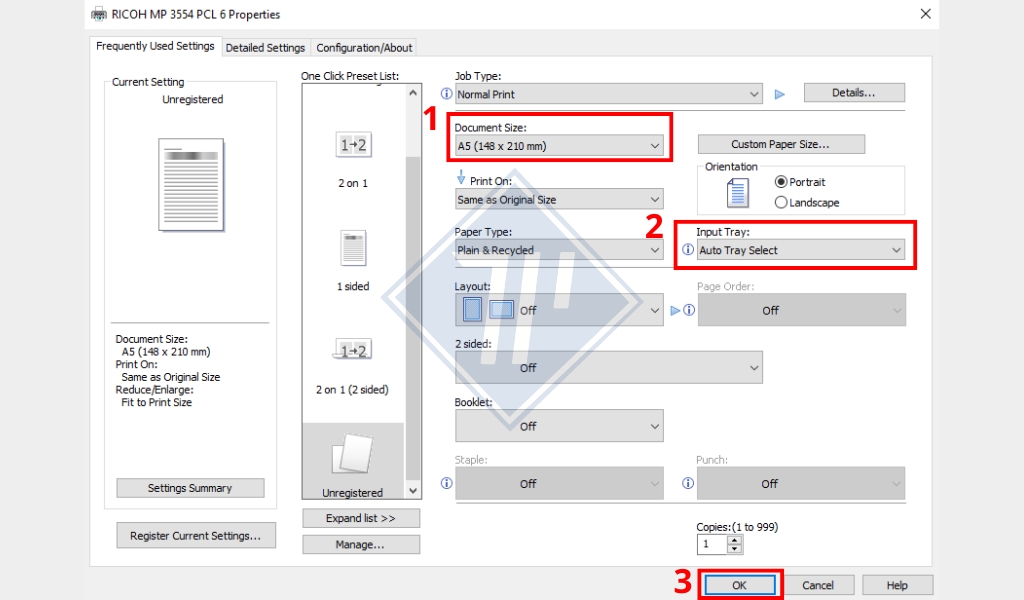1024x600 pixels.
Task: Click the 2 on 1 preset icon
Action: (352, 146)
